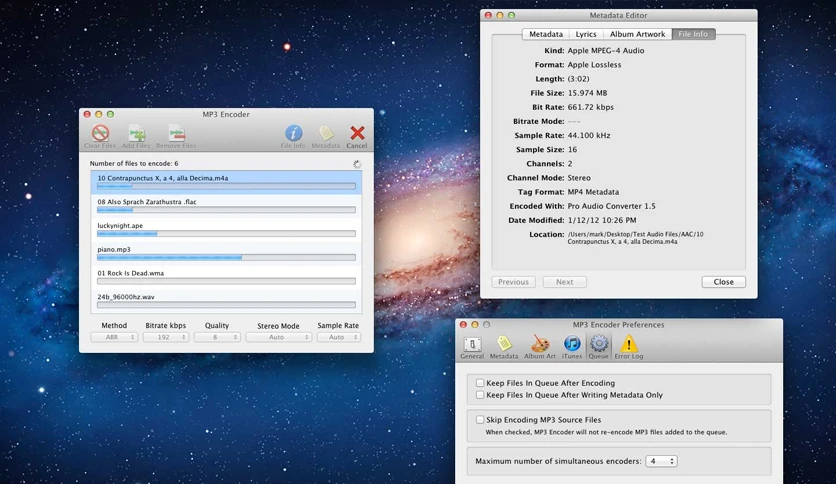This screenshot has height=484, width=836.
Task: Switch to the Lyrics tab
Action: 586,34
